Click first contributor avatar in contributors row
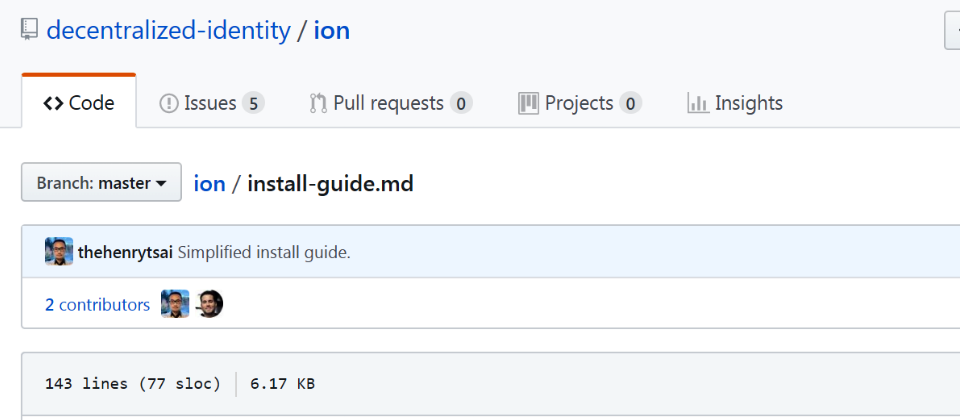The image size is (960, 420). tap(175, 304)
